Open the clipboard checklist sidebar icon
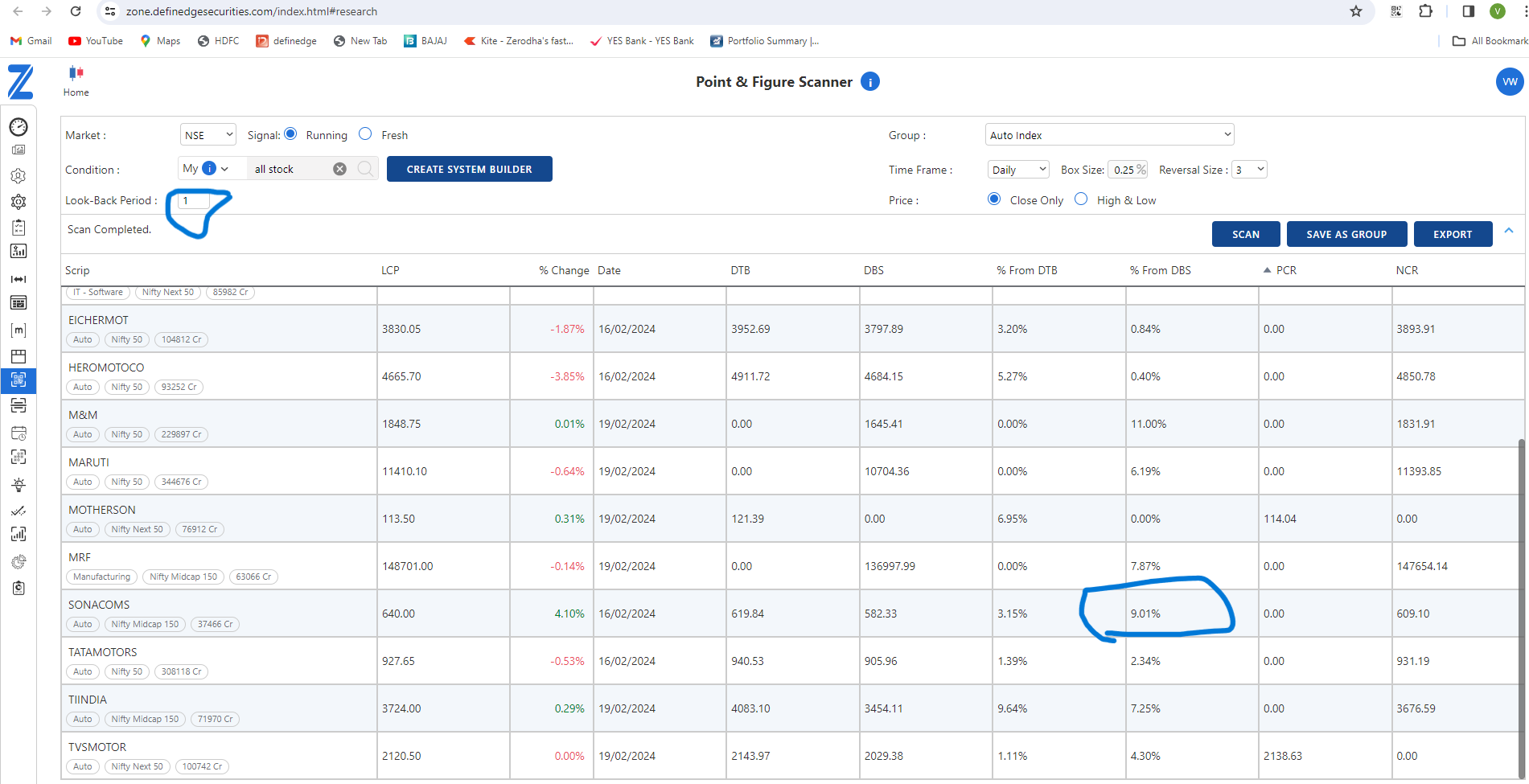 [18, 228]
